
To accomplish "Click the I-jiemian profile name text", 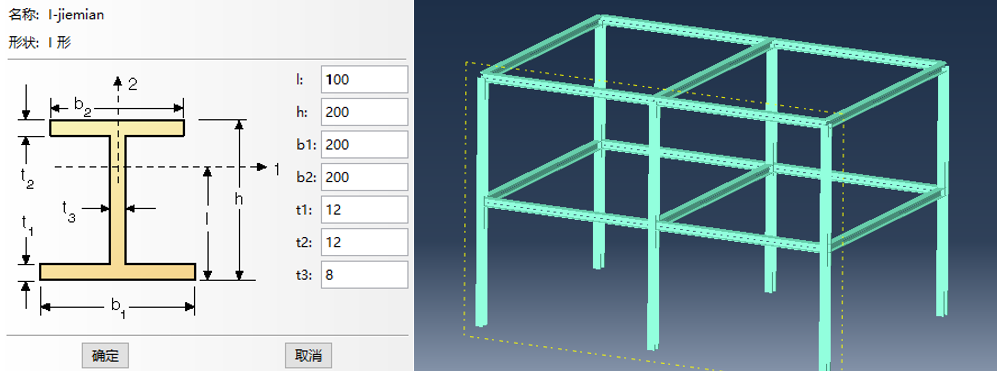I will [76, 15].
